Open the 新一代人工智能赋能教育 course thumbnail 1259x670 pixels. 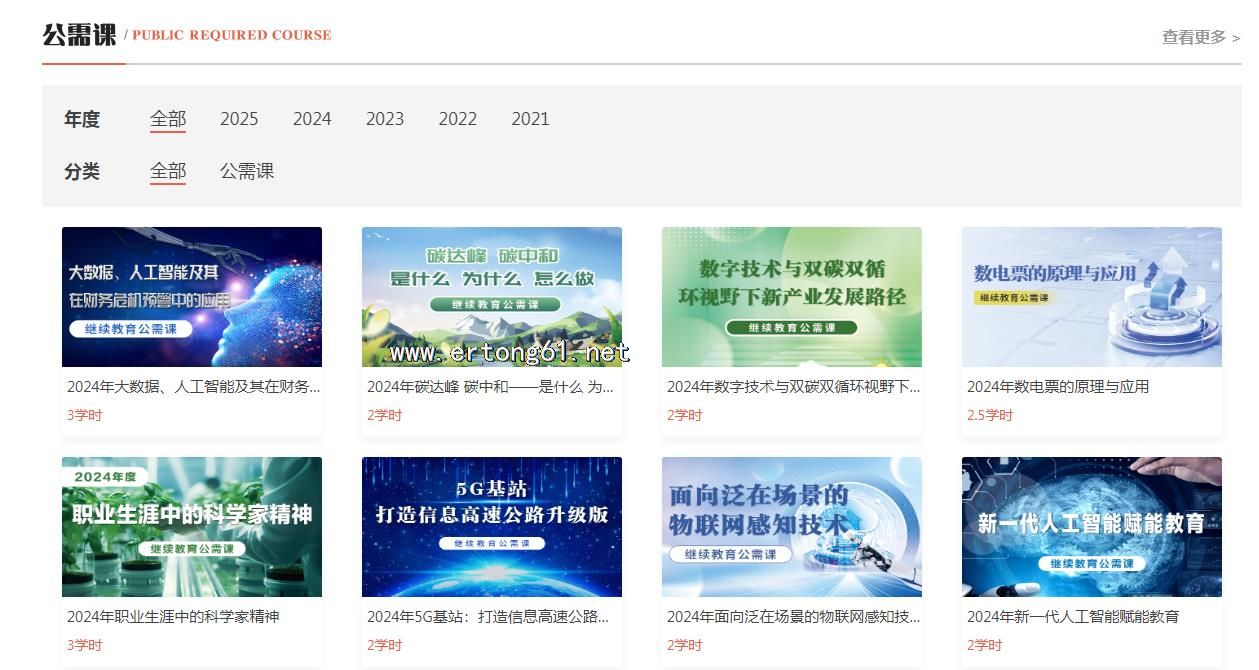pyautogui.click(x=1092, y=527)
